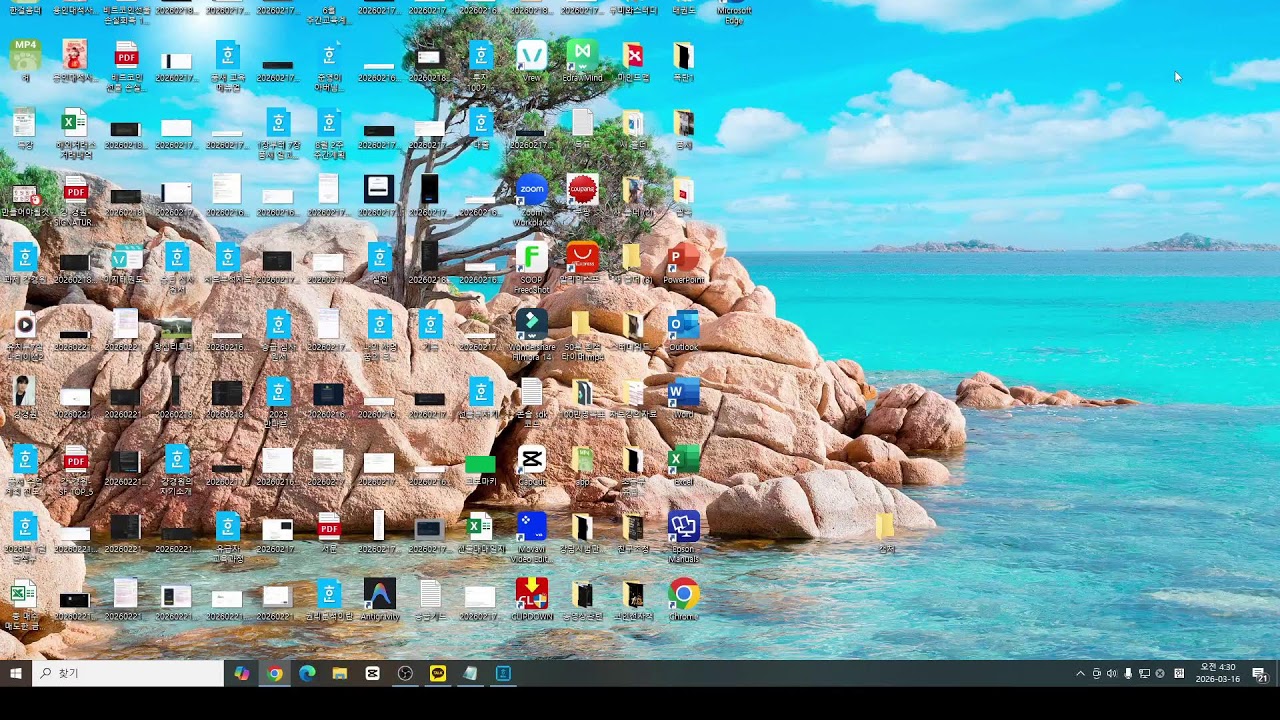Select the Zoom Workplace shortcut

click(x=532, y=200)
